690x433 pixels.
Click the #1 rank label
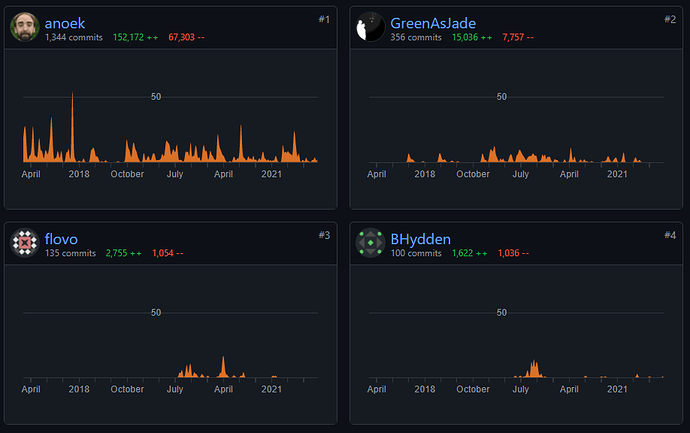[323, 19]
